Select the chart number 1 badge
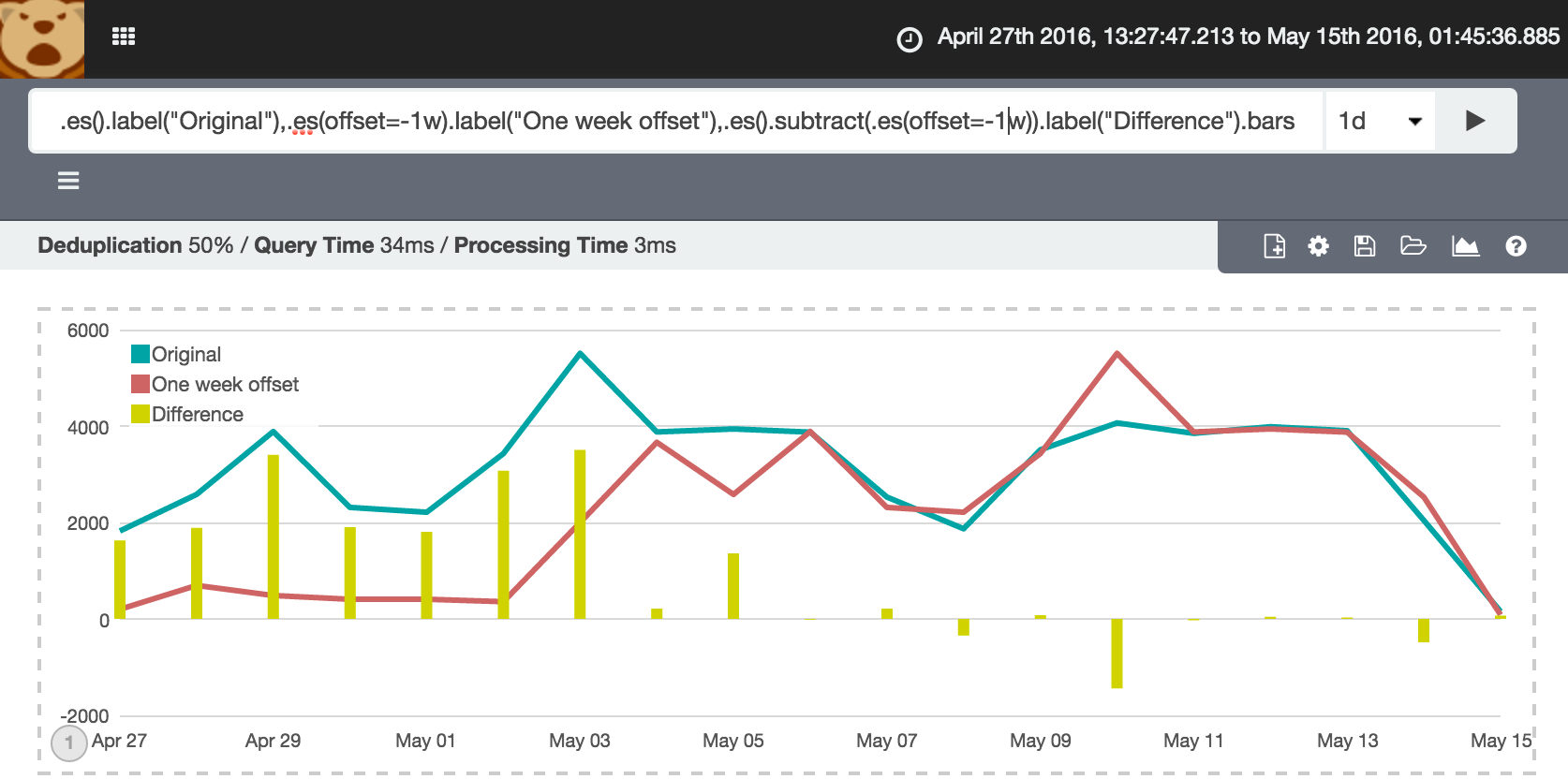Image resolution: width=1568 pixels, height=779 pixels. 68,742
